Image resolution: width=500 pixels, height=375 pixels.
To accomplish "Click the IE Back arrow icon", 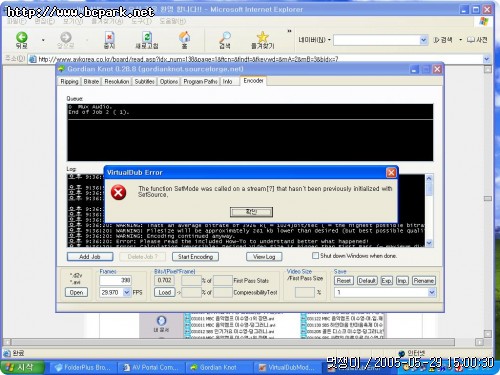I will 22,37.
